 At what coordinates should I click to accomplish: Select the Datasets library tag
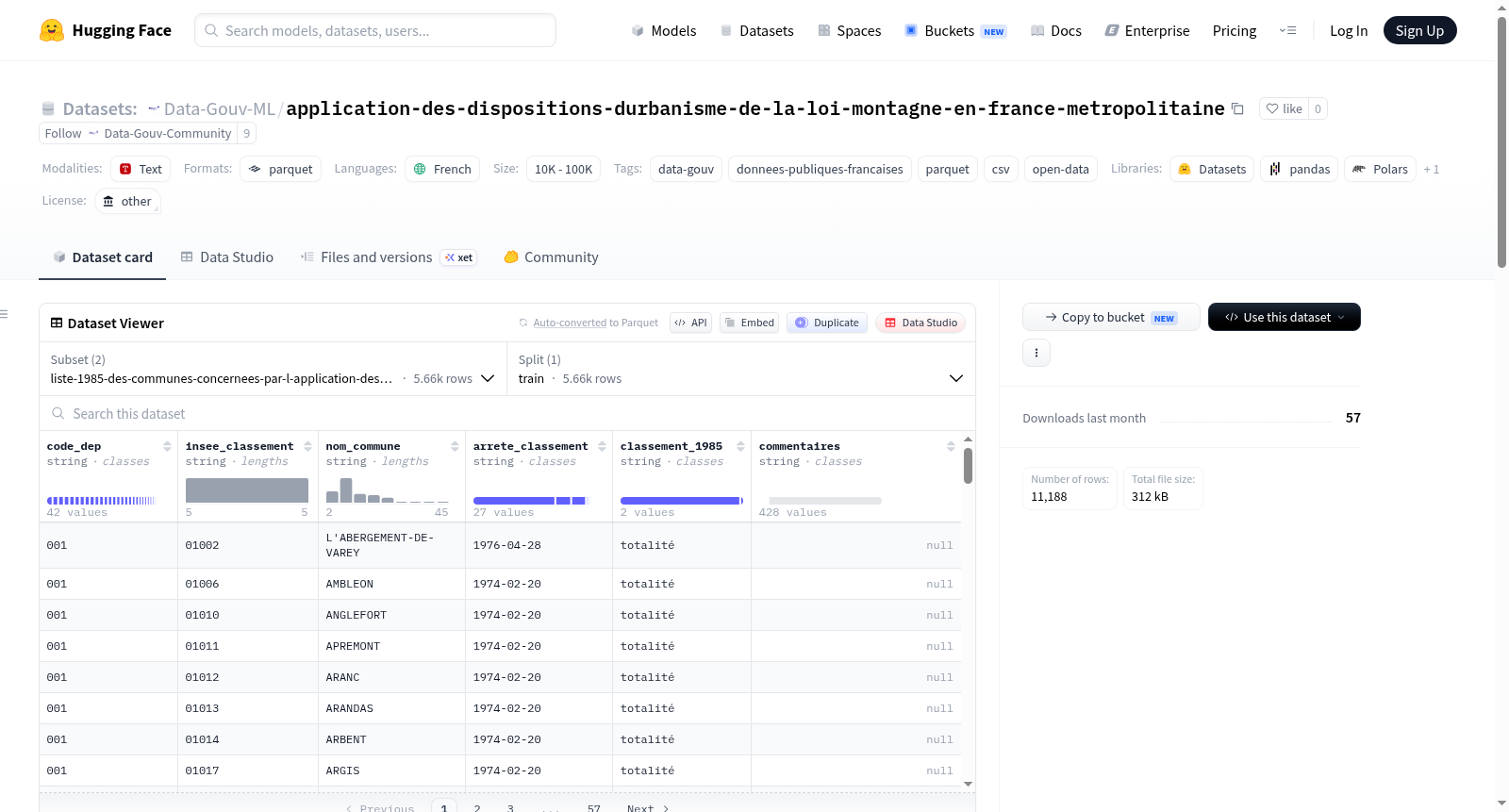[1212, 169]
